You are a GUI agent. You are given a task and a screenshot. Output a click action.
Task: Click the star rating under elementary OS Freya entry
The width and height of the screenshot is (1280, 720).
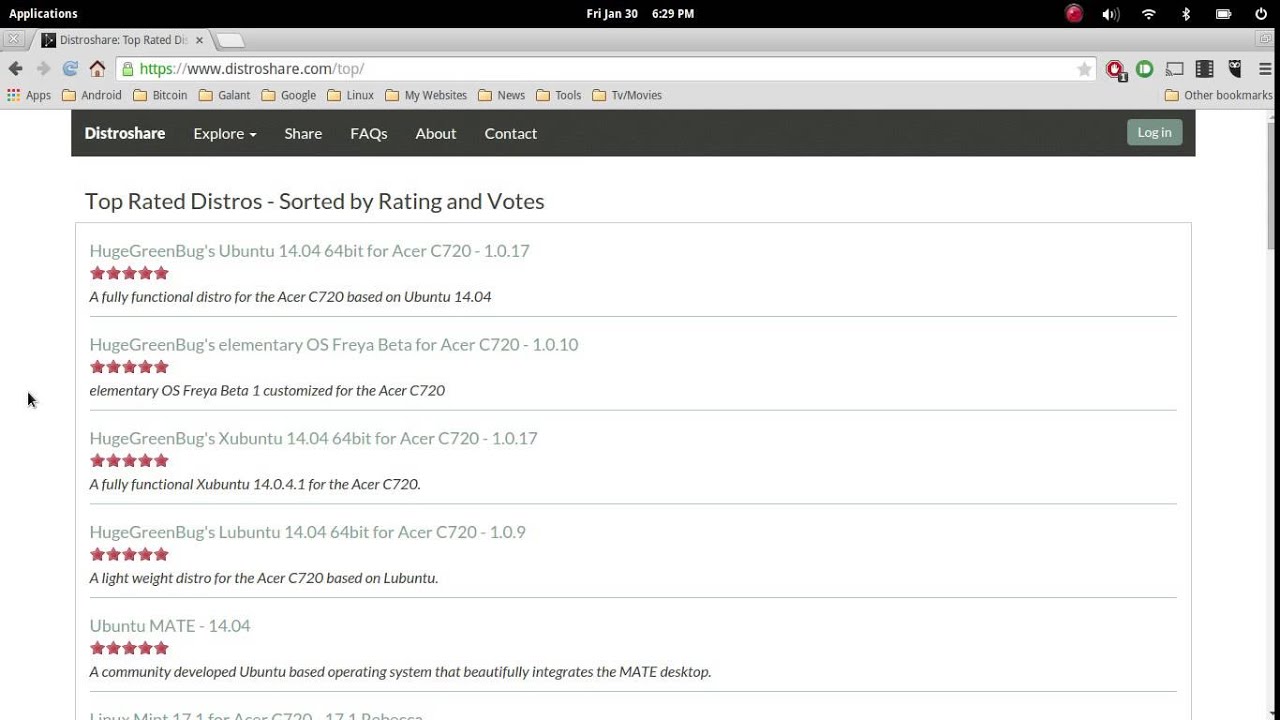[129, 367]
